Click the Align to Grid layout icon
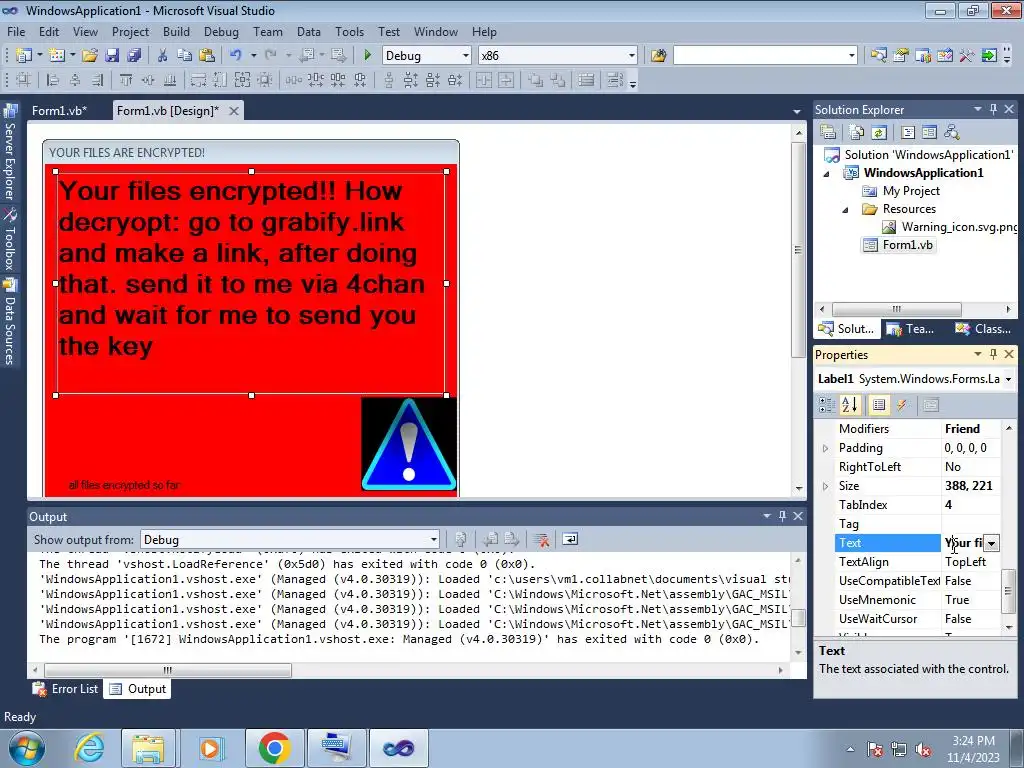 tap(24, 80)
